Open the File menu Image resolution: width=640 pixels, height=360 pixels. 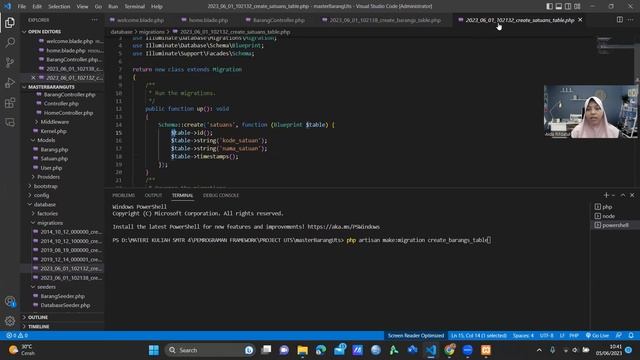22,6
